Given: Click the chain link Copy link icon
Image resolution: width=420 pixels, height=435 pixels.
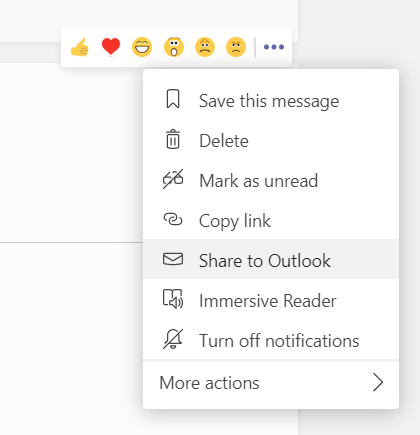Looking at the screenshot, I should [173, 219].
